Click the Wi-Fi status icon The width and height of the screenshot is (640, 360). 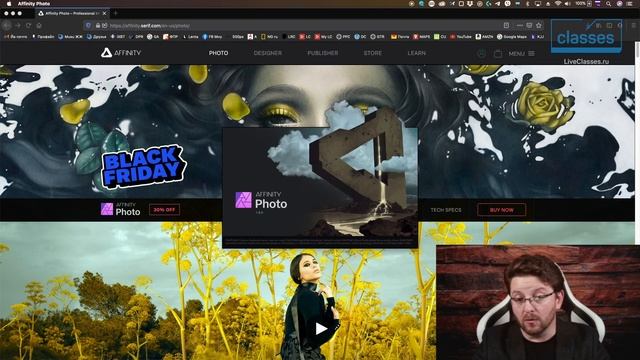(x=558, y=4)
